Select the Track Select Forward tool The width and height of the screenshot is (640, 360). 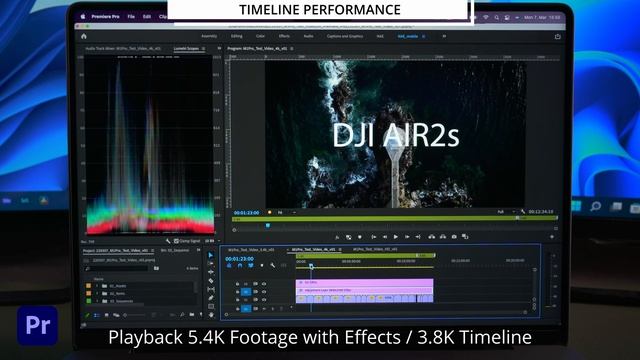point(211,264)
